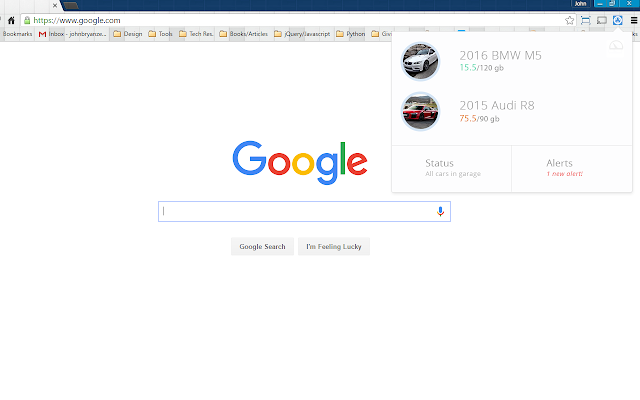Open the jQuery/Javascript bookmarks folder
The height and width of the screenshot is (400, 640).
(302, 34)
